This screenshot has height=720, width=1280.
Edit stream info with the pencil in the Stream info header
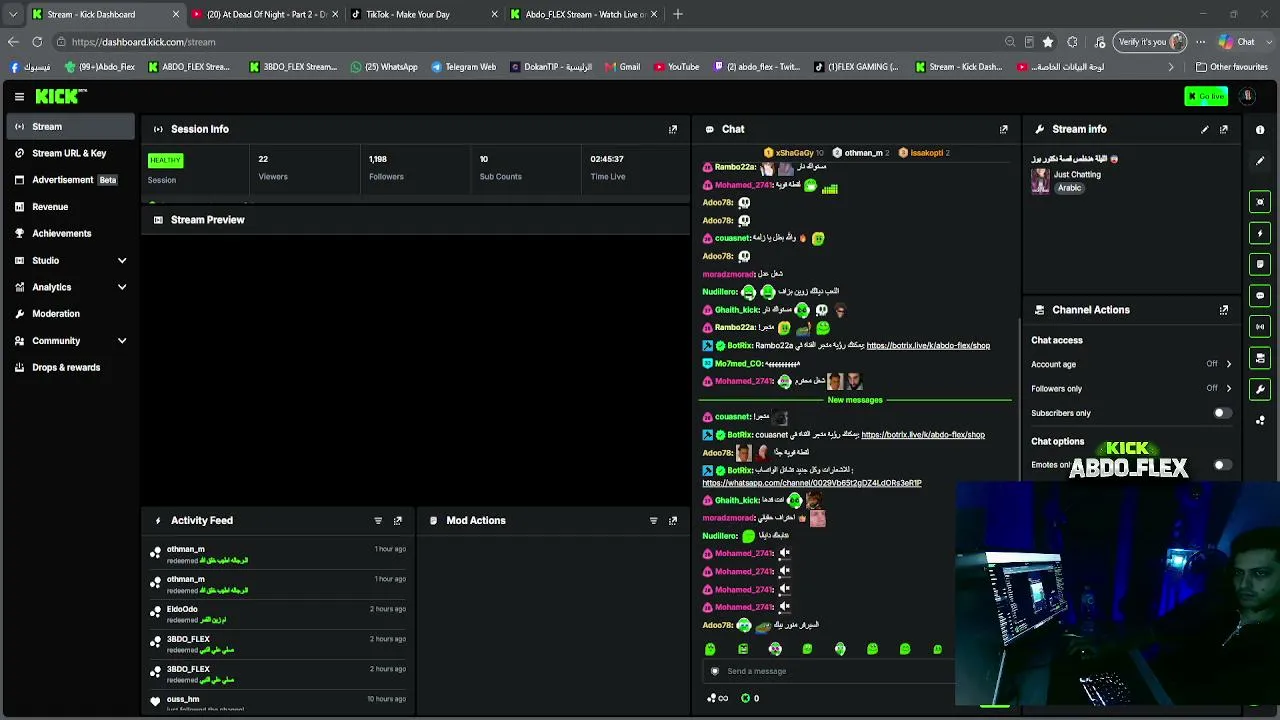tap(1205, 129)
